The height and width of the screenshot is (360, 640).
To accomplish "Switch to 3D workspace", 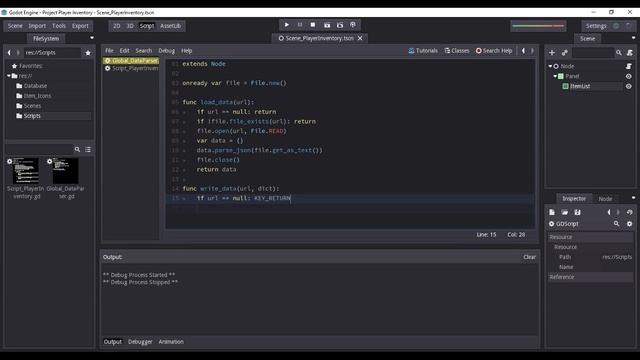I will coord(130,26).
